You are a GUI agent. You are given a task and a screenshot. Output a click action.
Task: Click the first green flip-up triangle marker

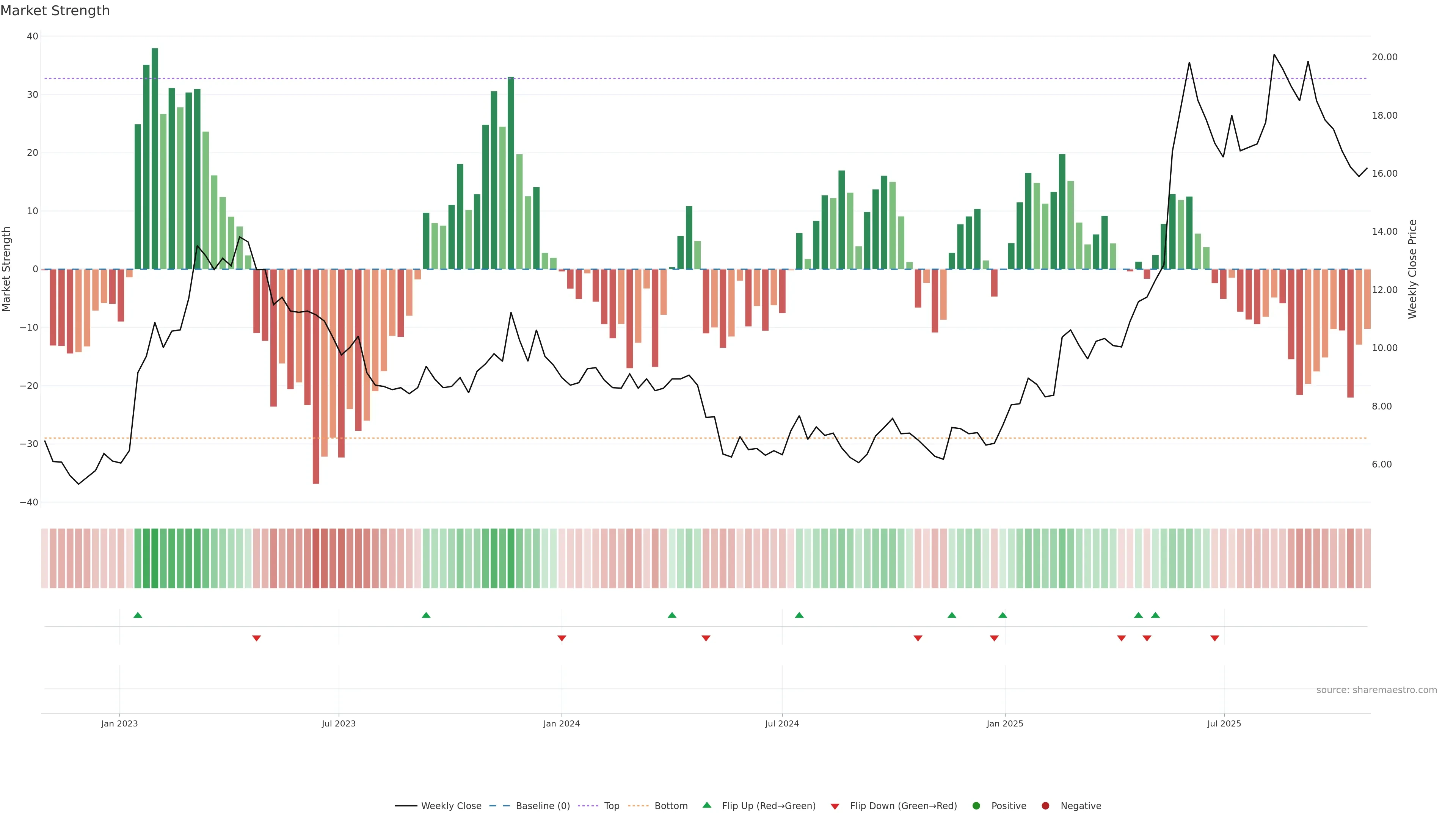pyautogui.click(x=138, y=615)
